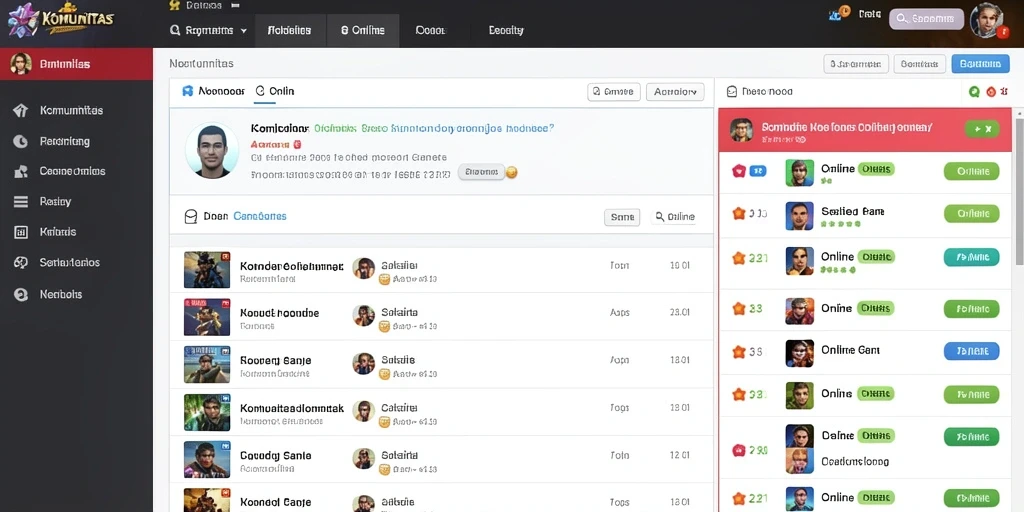
Task: Click the green button on the Soclied Bam row
Action: [972, 214]
